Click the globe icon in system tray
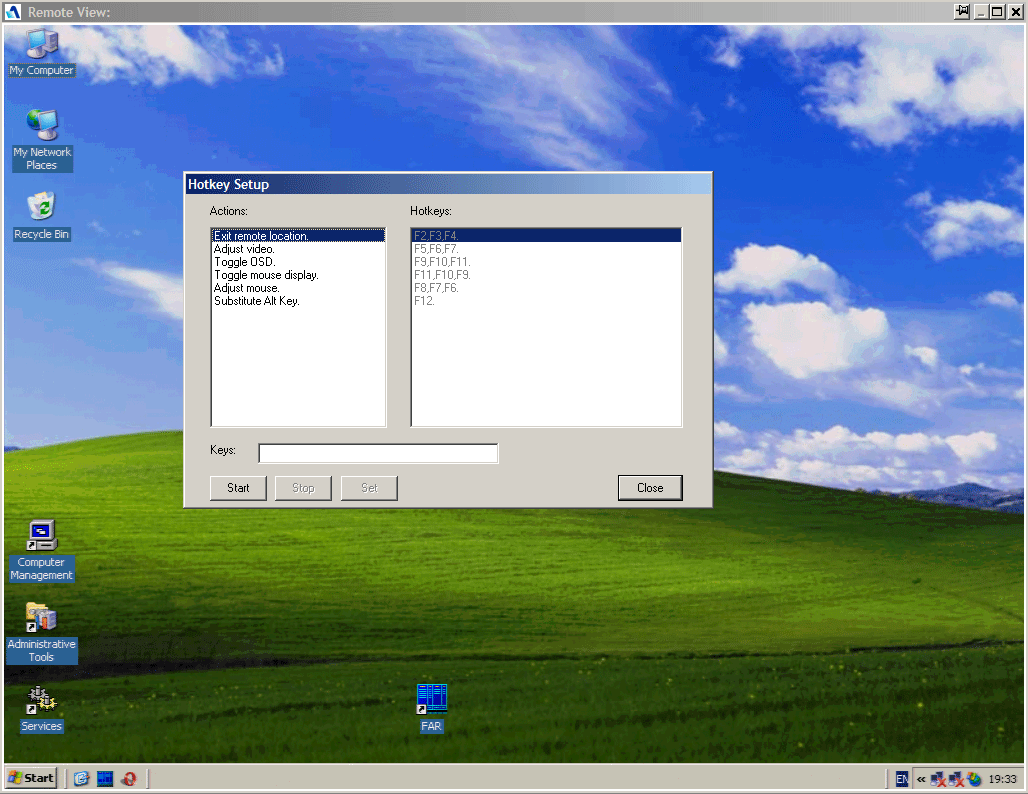The height and width of the screenshot is (794, 1028). [x=974, y=779]
